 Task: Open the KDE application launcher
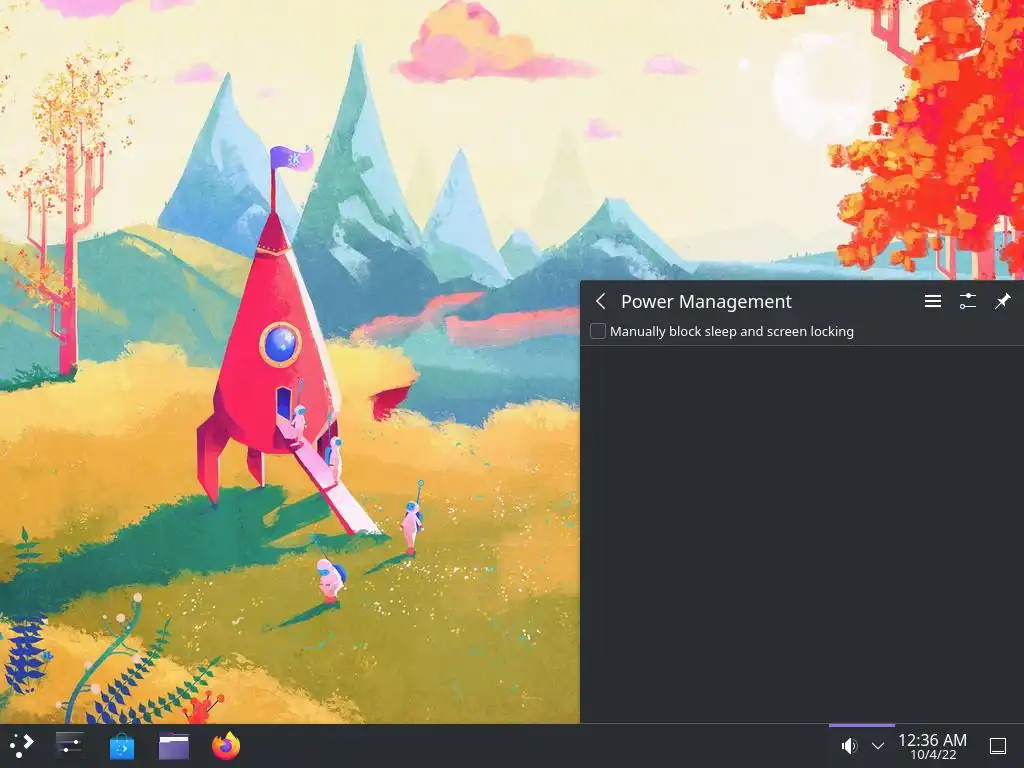point(22,745)
